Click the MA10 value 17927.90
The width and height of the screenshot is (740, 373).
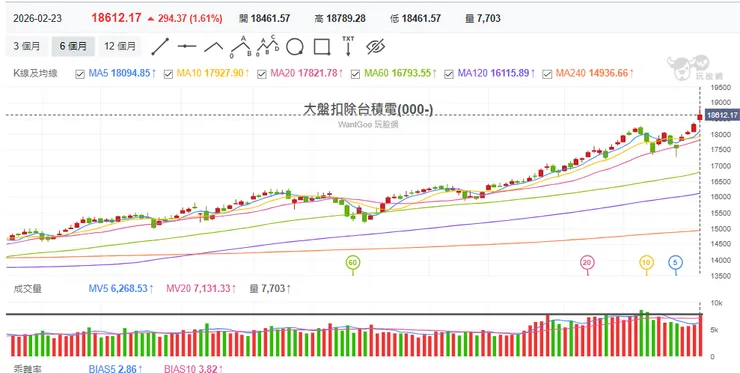pos(224,74)
